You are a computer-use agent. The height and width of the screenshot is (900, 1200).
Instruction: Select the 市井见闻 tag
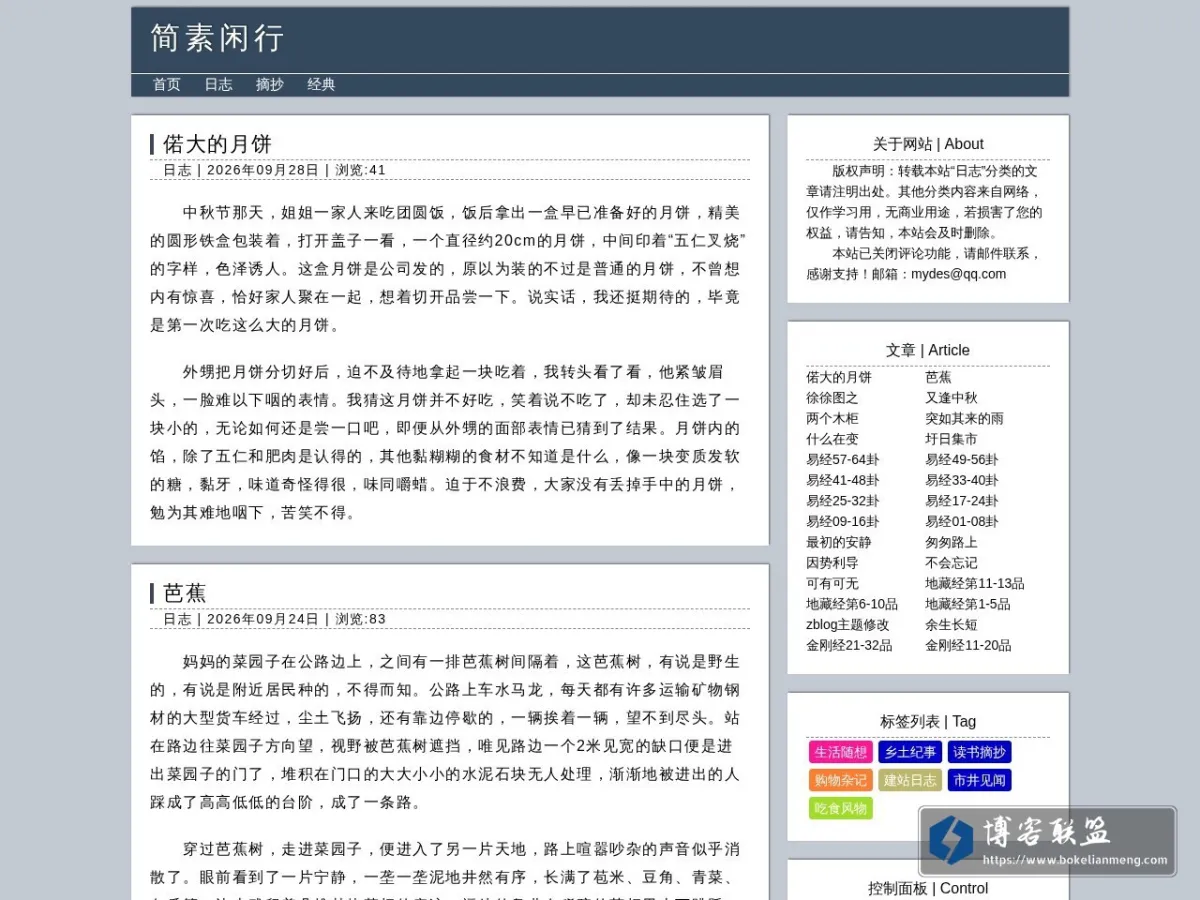tap(980, 780)
